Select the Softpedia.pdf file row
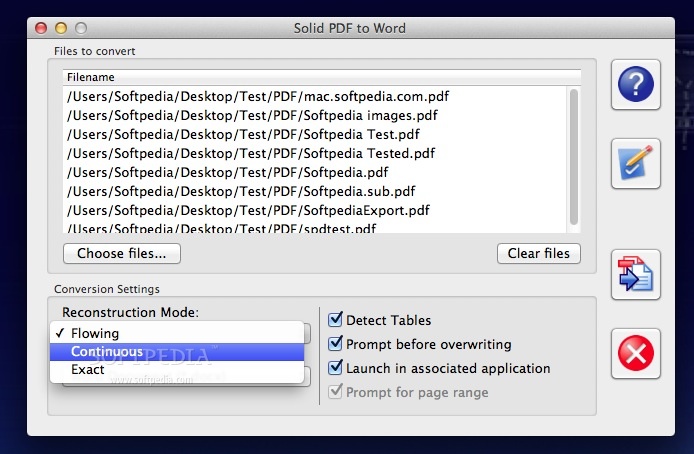The height and width of the screenshot is (454, 694). click(315, 172)
